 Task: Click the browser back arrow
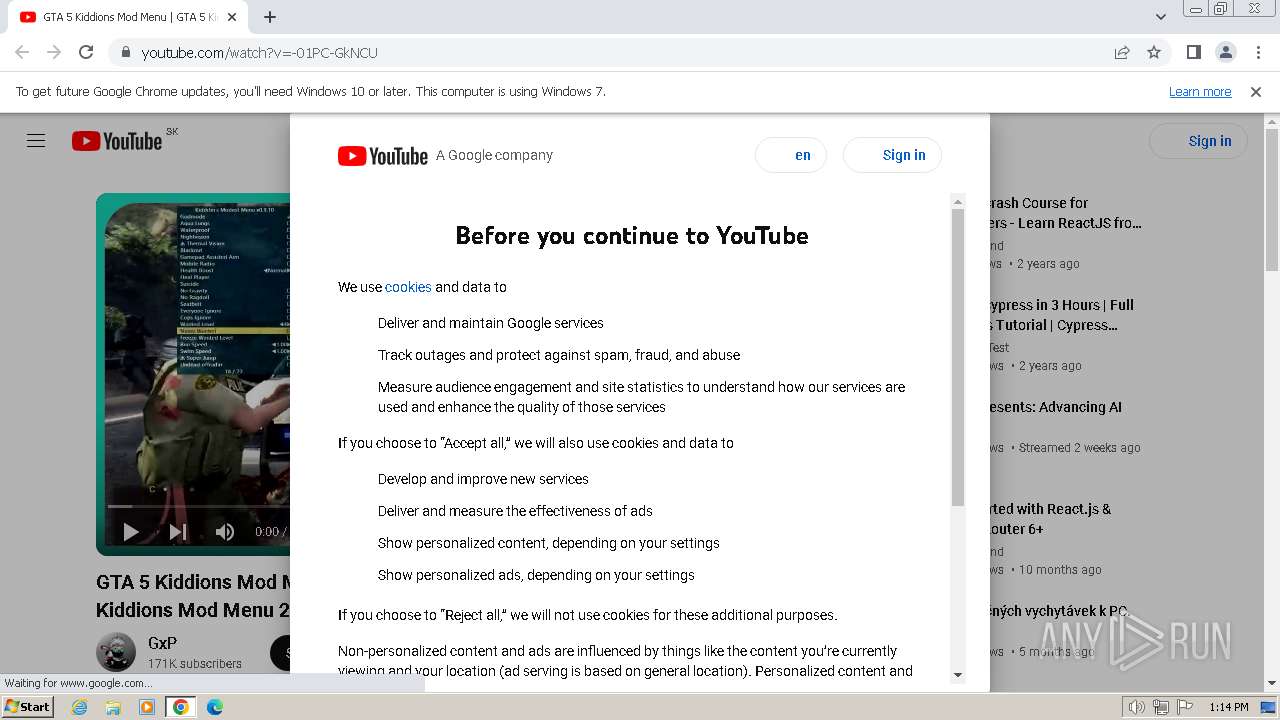pyautogui.click(x=22, y=52)
